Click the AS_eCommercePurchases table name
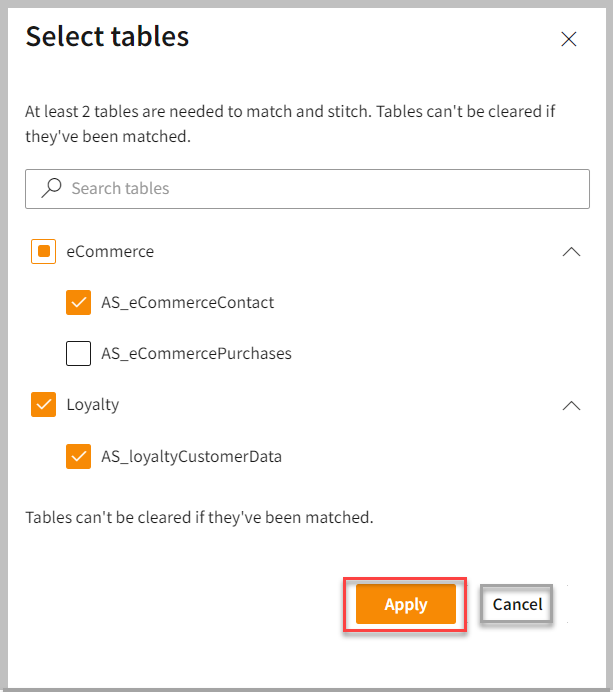613x692 pixels. pyautogui.click(x=196, y=353)
